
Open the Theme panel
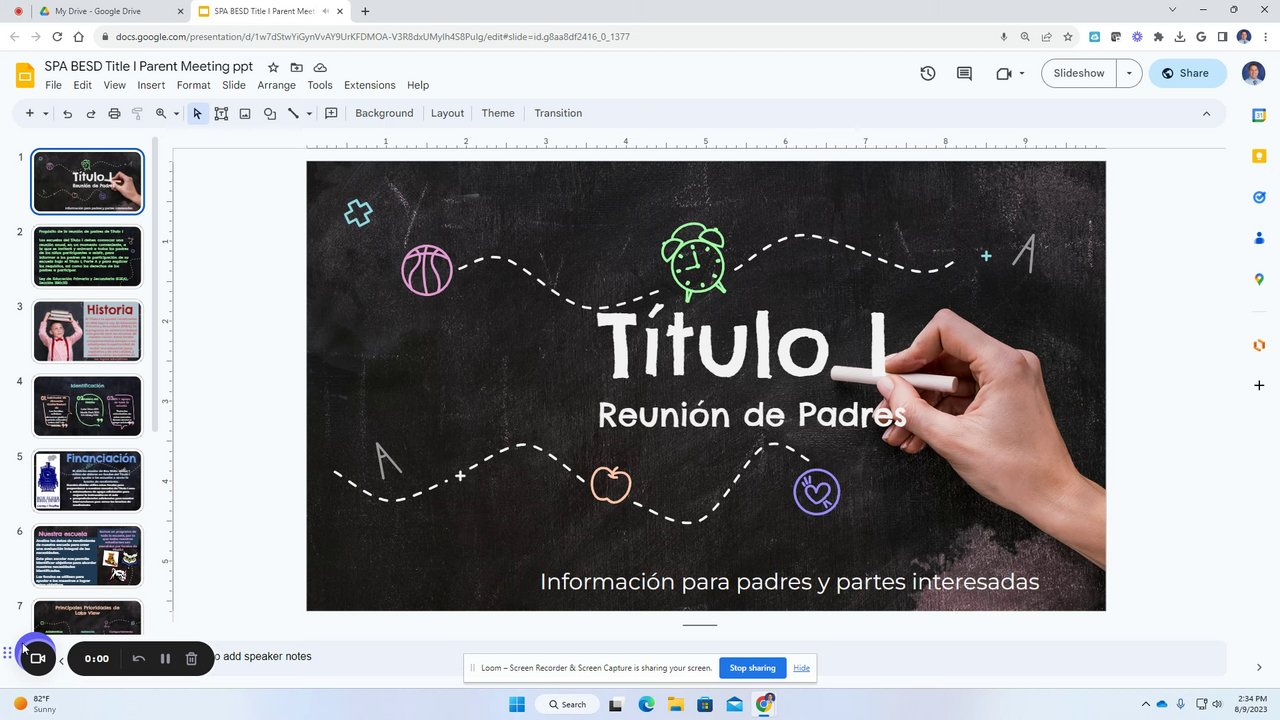tap(498, 114)
